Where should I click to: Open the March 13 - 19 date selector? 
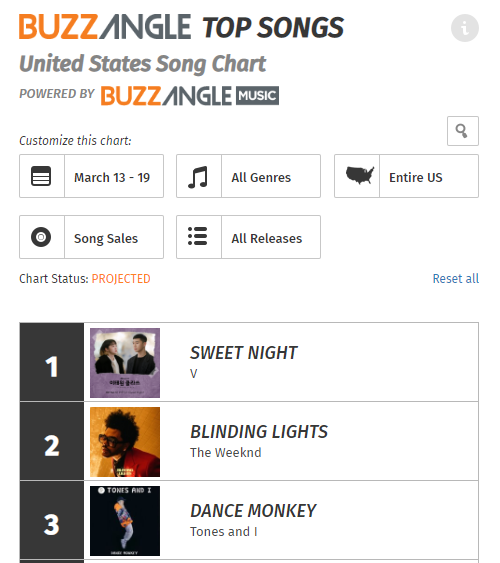coord(92,176)
